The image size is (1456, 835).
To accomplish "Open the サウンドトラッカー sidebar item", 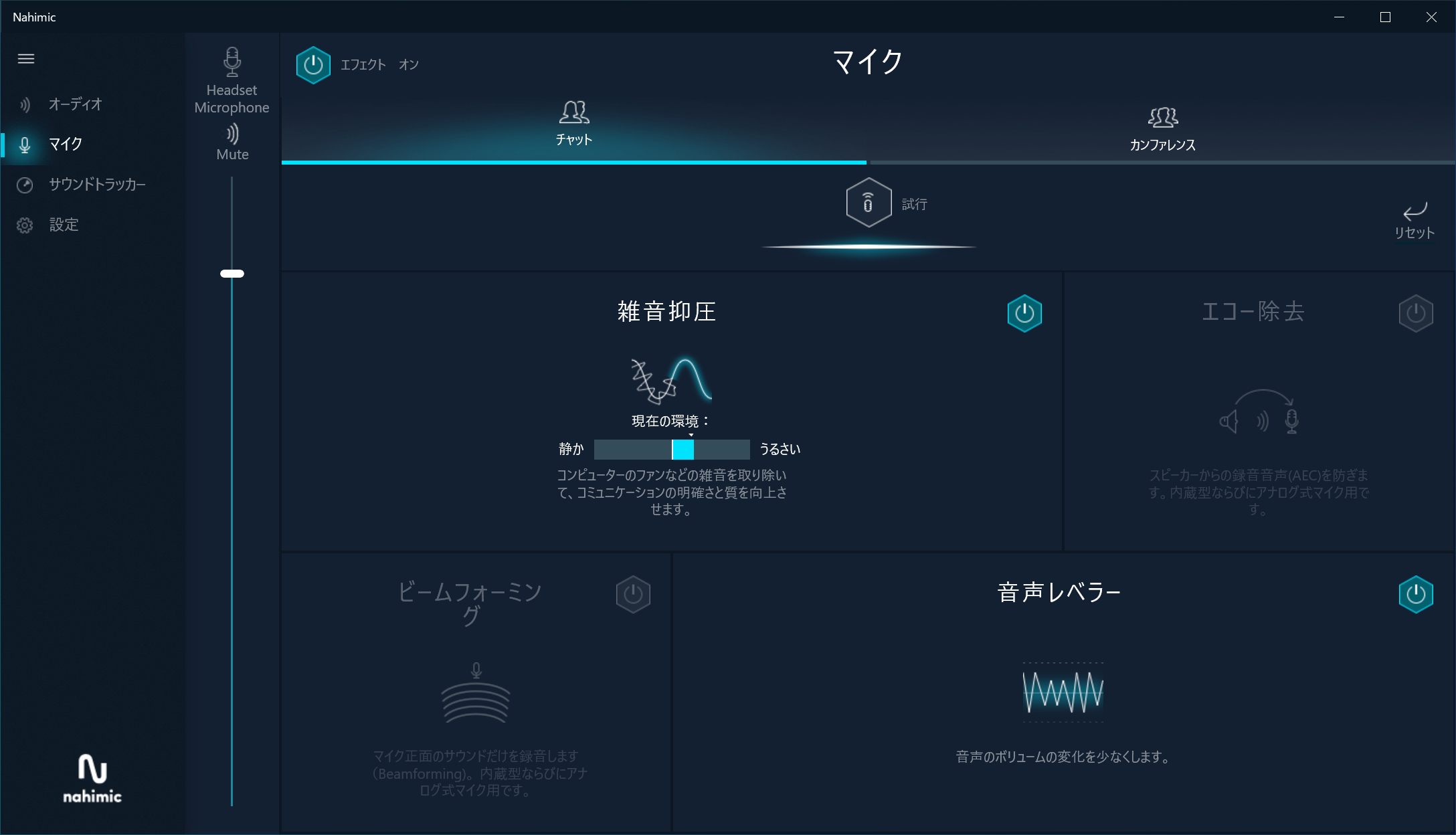I will pyautogui.click(x=96, y=185).
